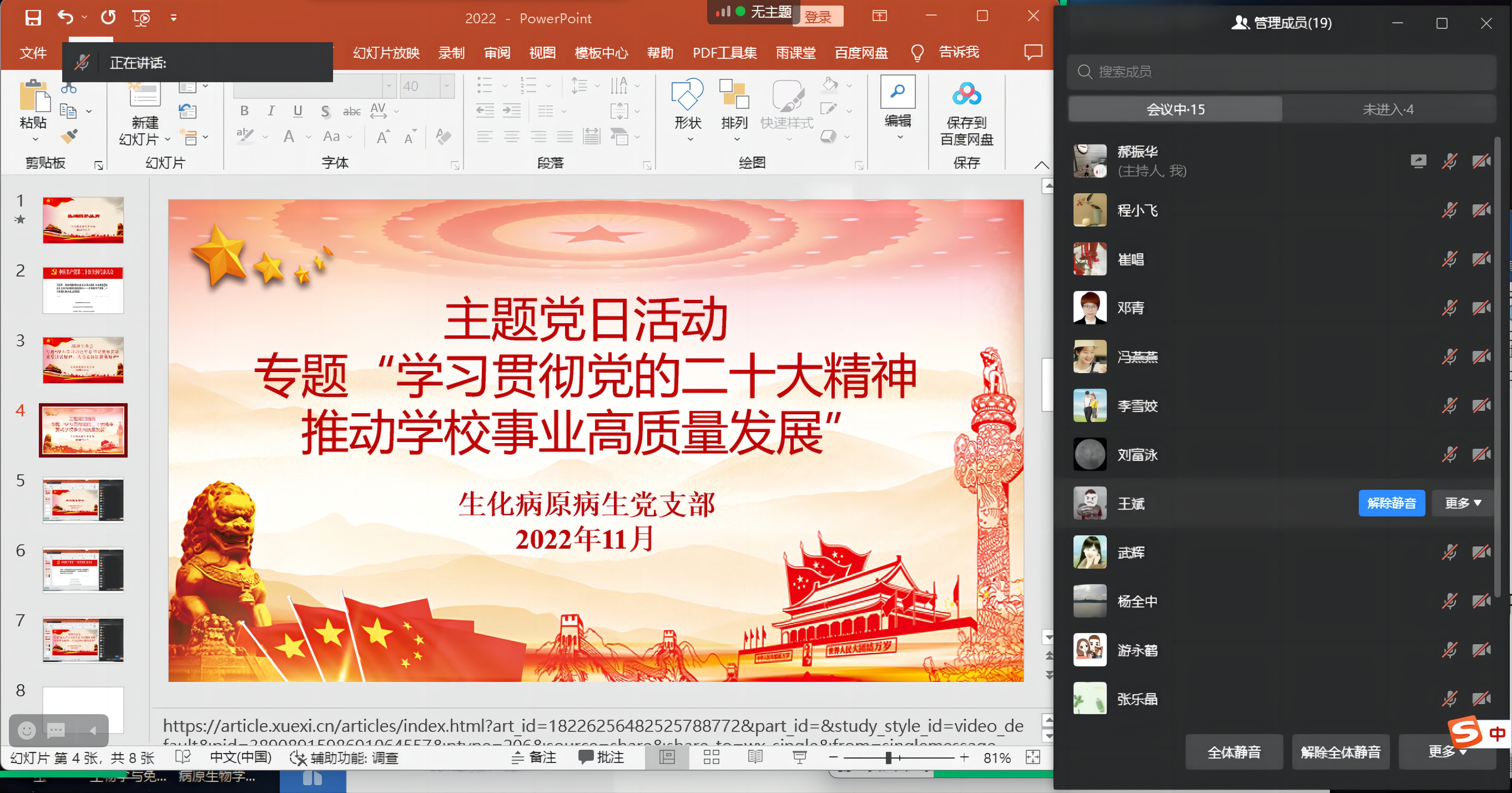Click the Bold formatting button
This screenshot has width=1512, height=793.
click(x=244, y=111)
